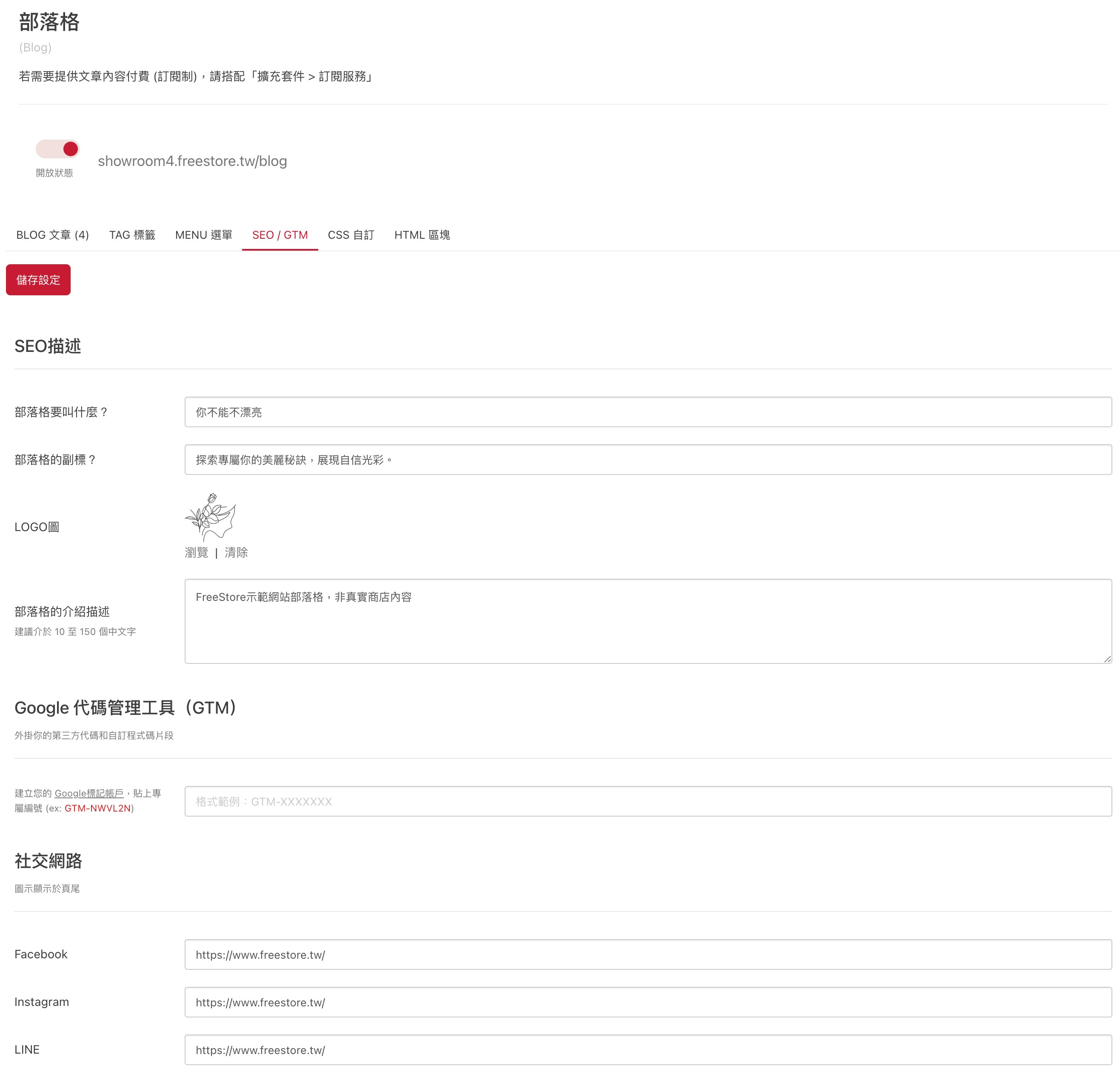Click the 部落格的副標？ label

coord(55,460)
